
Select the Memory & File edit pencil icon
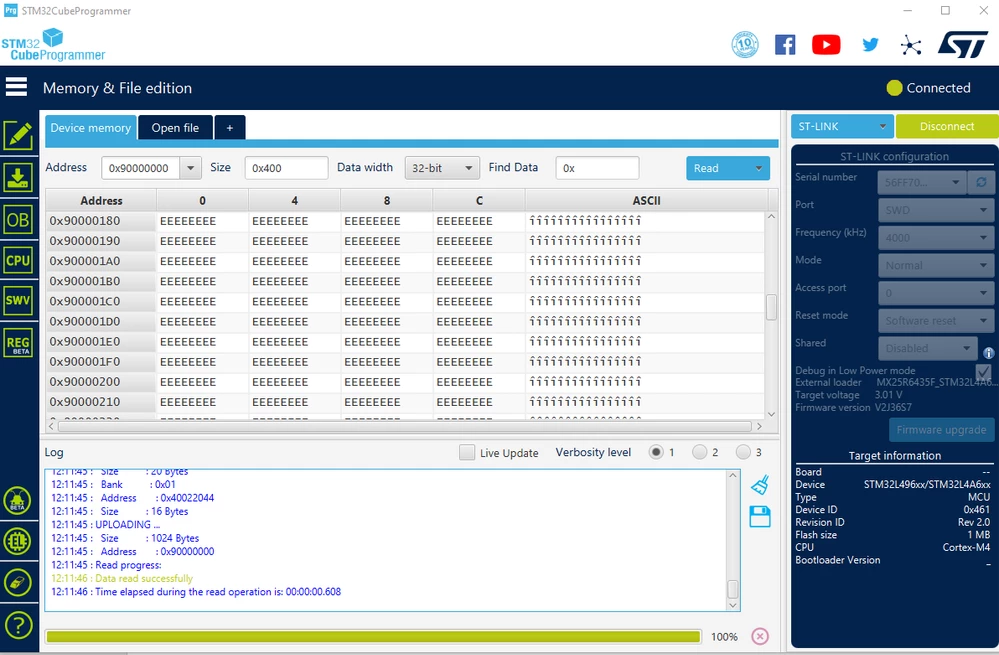tap(18, 135)
